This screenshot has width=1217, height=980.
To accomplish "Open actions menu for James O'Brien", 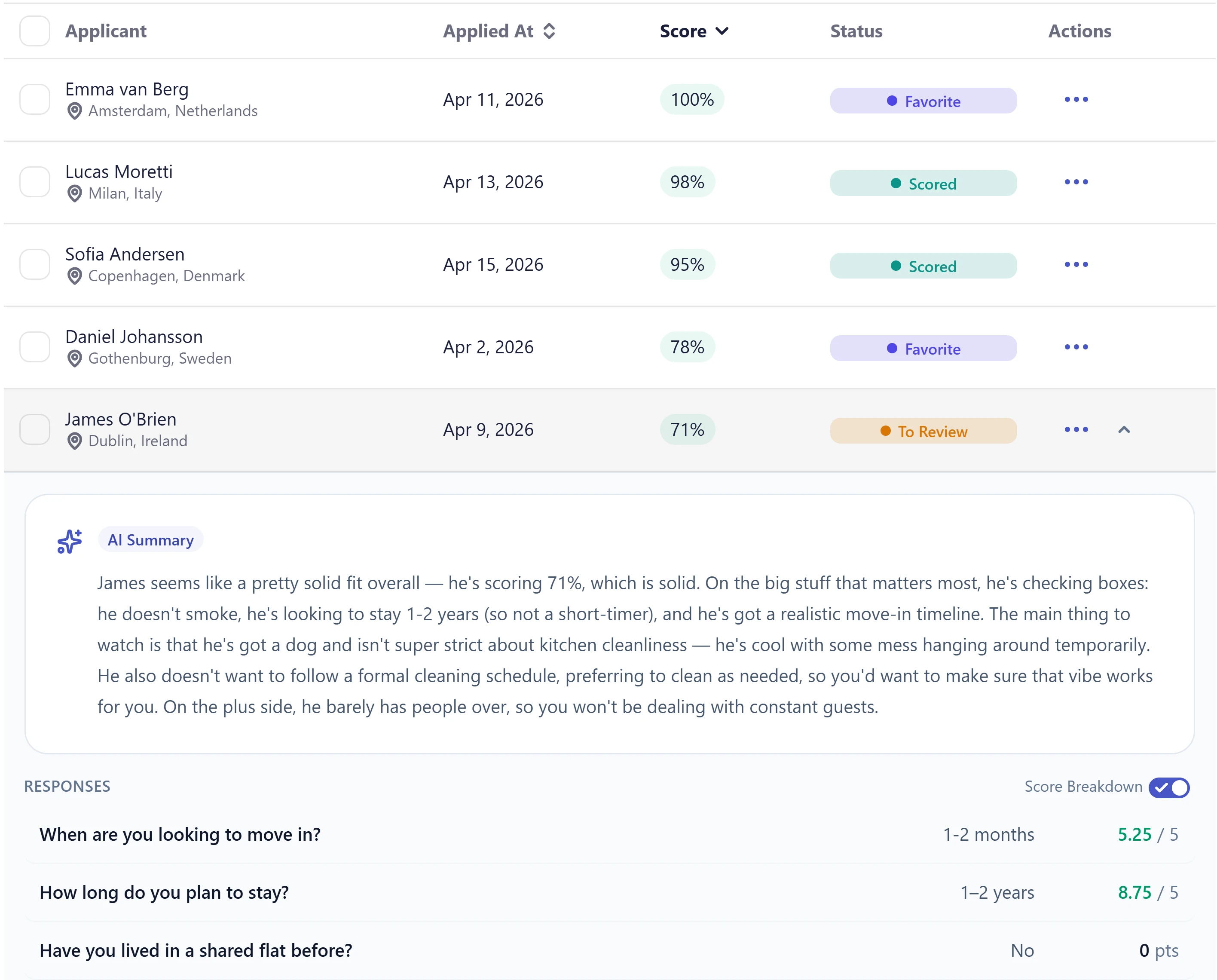I will (x=1076, y=429).
